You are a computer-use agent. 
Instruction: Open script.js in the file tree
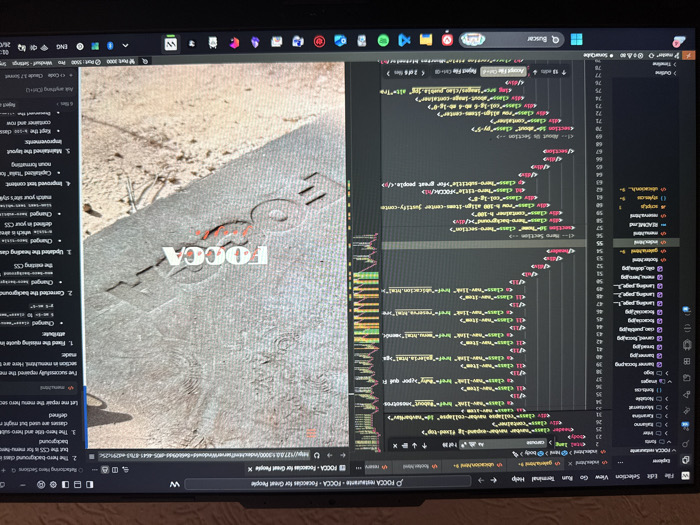(x=652, y=206)
